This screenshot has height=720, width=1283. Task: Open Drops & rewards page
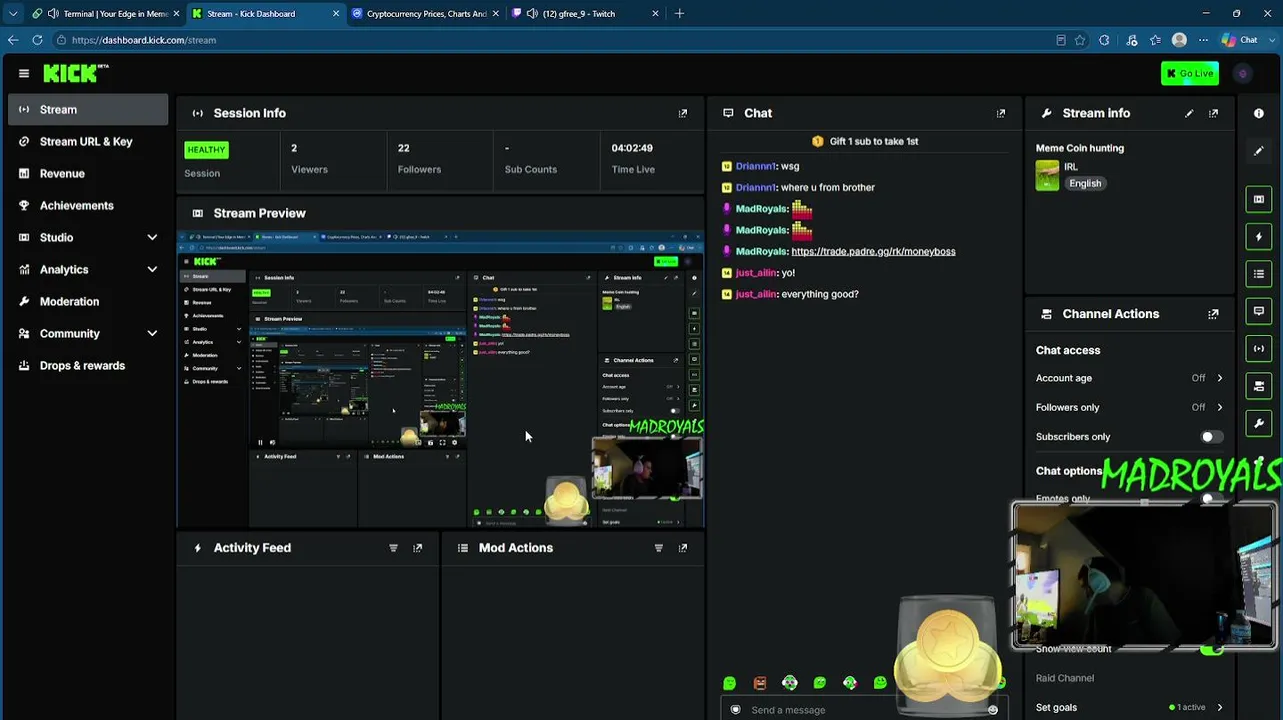88,366
